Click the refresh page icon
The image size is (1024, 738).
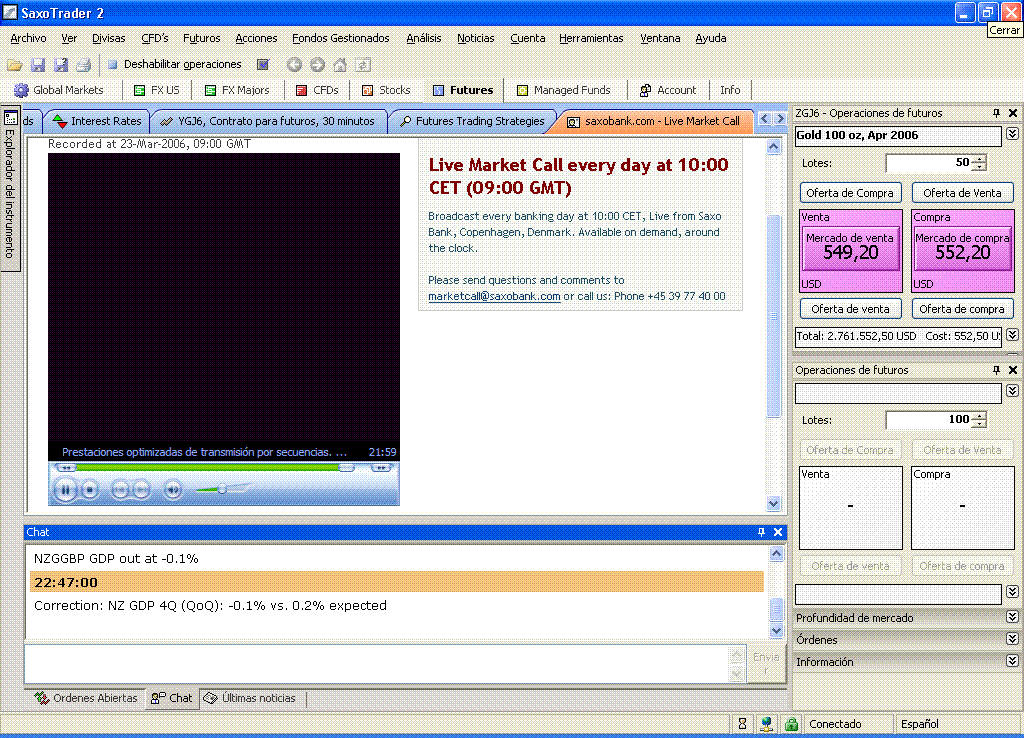pos(363,64)
